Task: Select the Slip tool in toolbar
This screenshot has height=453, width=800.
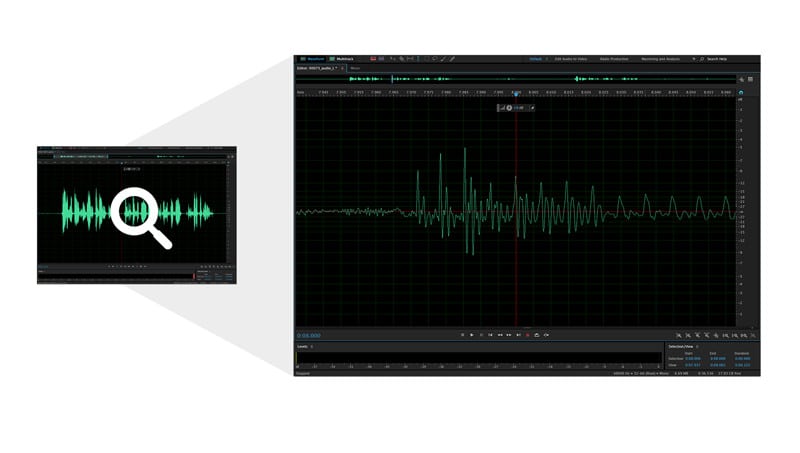Action: pos(410,59)
